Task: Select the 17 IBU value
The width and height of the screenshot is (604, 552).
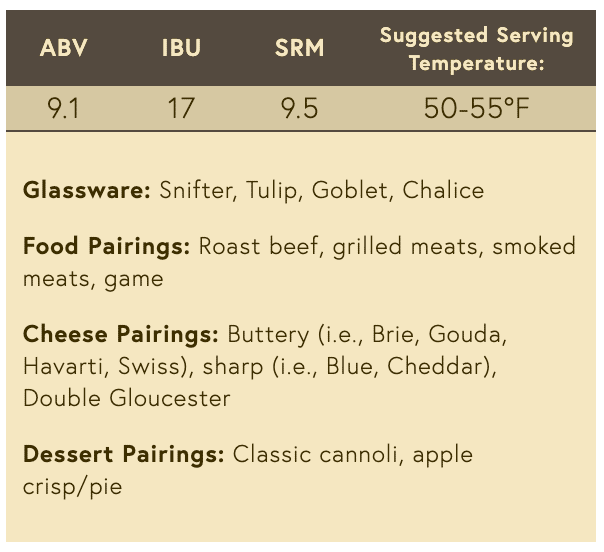Action: (181, 108)
